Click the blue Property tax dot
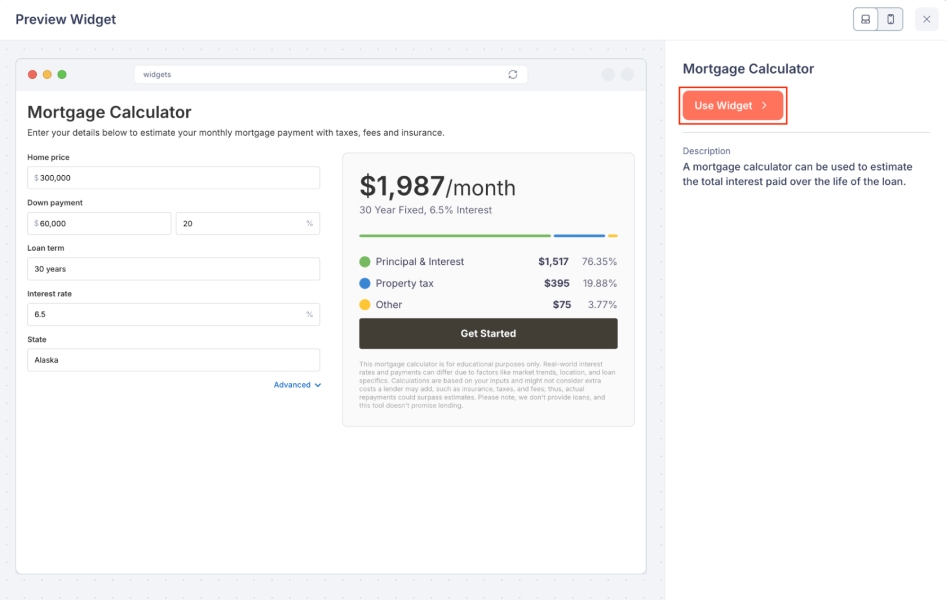This screenshot has height=600, width=946. pos(365,284)
